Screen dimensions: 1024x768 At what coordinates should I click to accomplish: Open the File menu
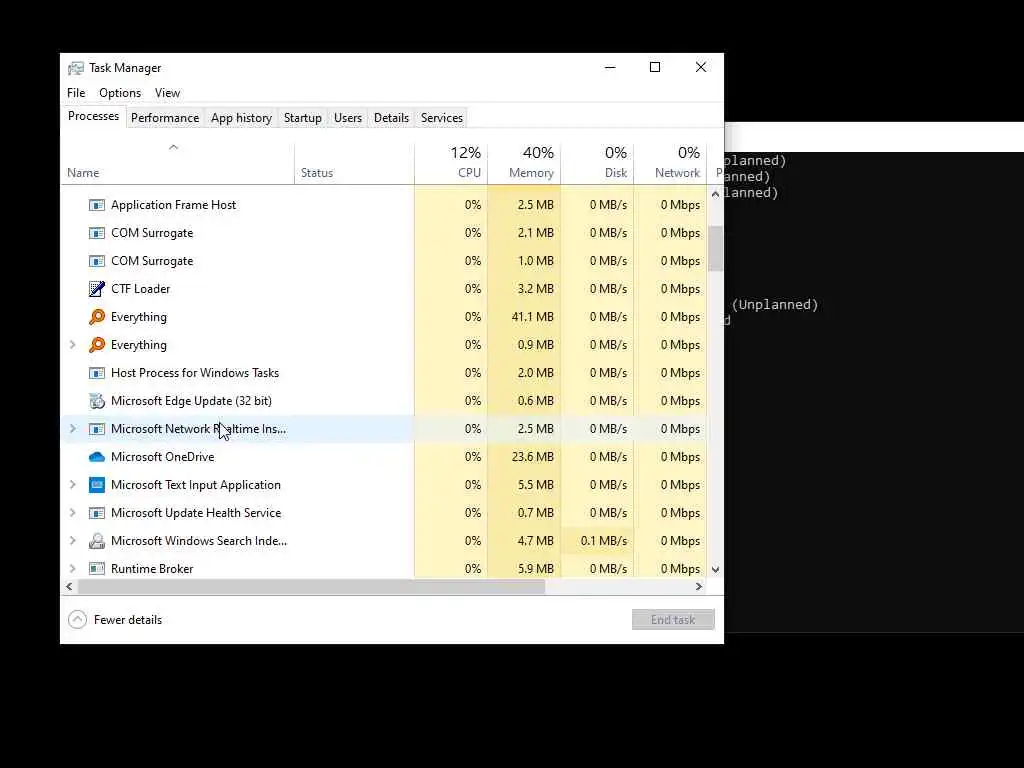(76, 93)
